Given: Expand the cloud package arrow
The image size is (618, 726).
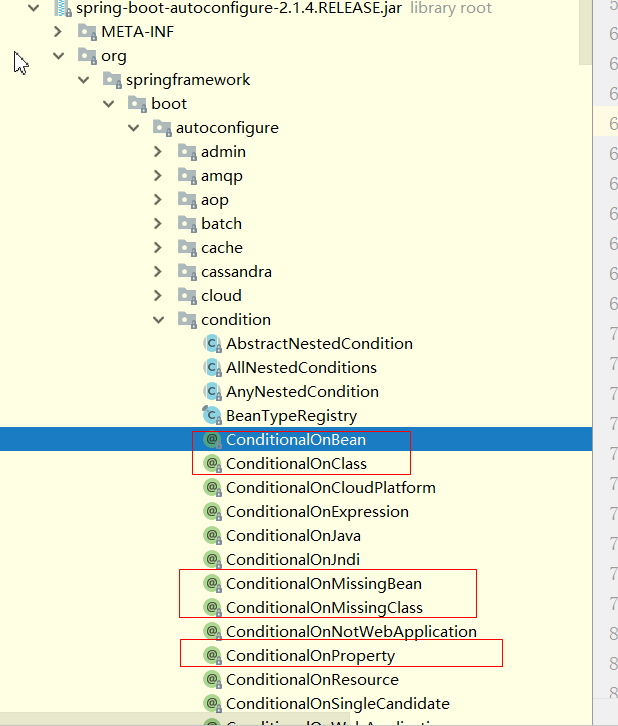Looking at the screenshot, I should coord(158,296).
